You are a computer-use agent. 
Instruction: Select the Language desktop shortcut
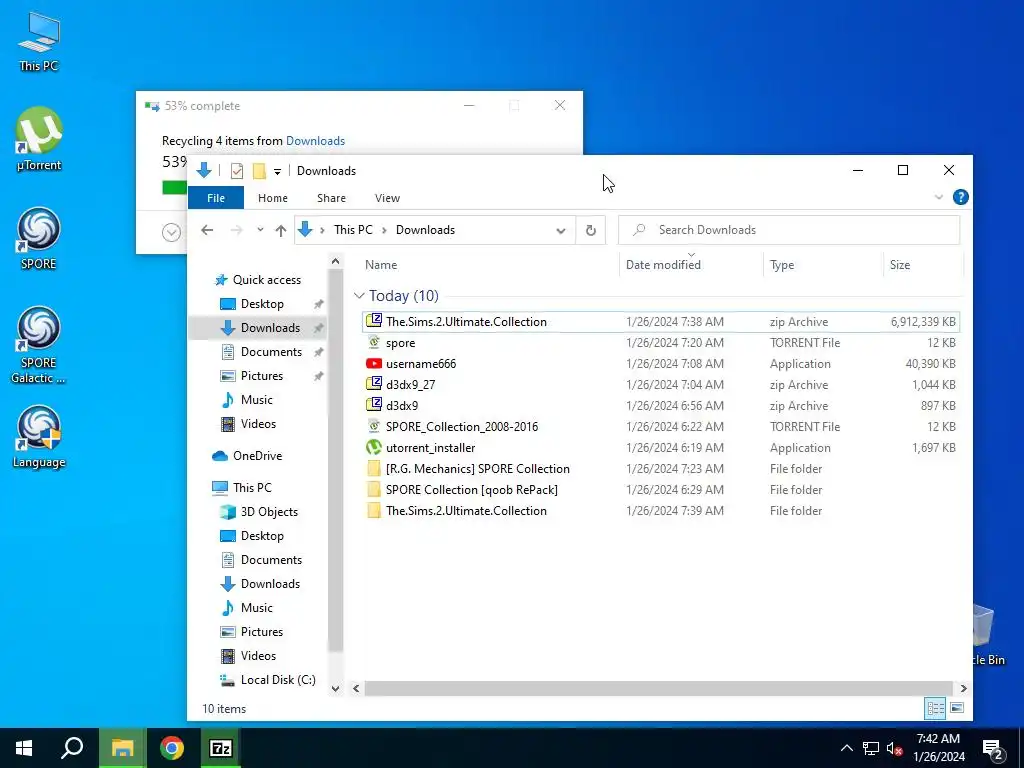39,437
